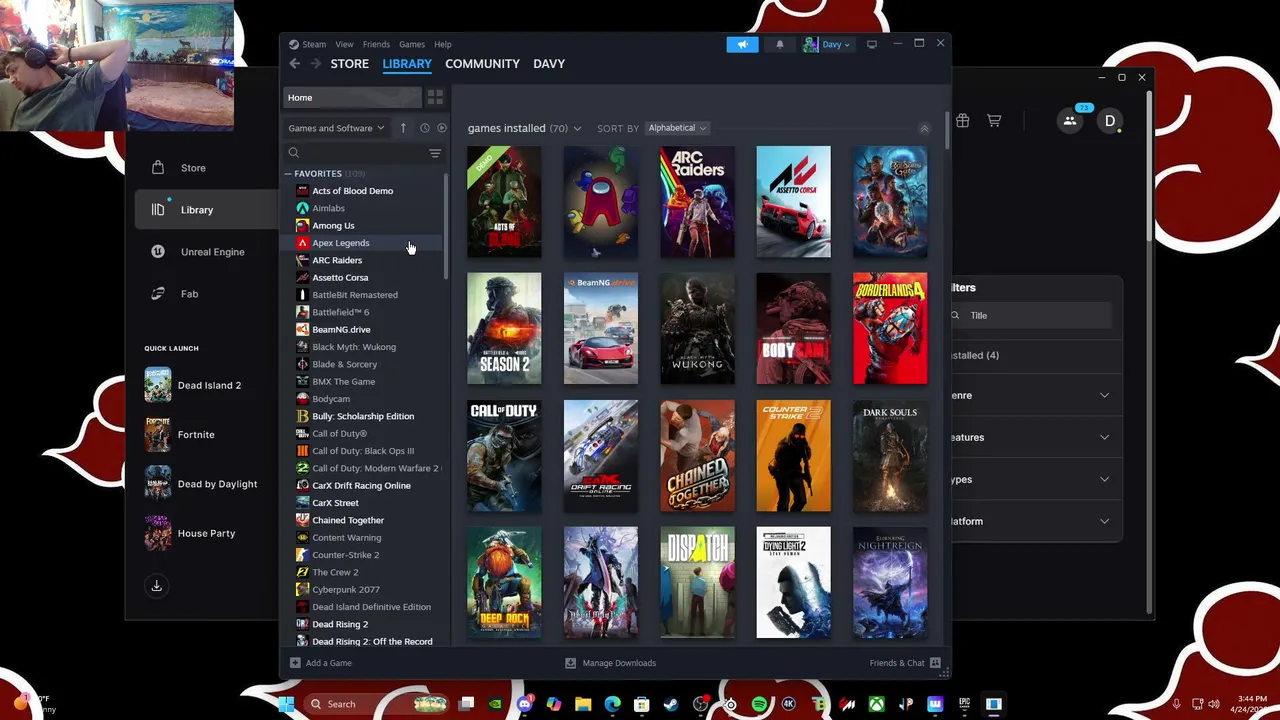The height and width of the screenshot is (720, 1280).
Task: Click the Windows Start button
Action: tap(286, 704)
